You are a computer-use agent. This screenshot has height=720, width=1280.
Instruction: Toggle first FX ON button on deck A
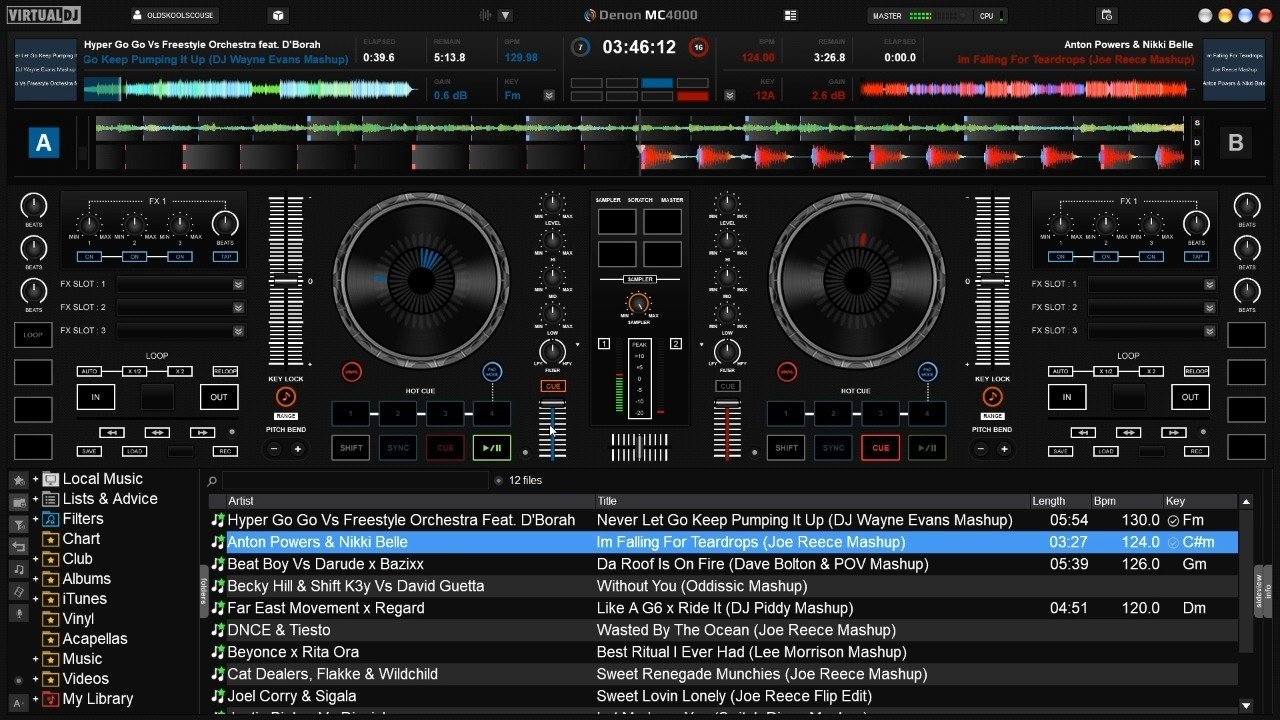88,257
